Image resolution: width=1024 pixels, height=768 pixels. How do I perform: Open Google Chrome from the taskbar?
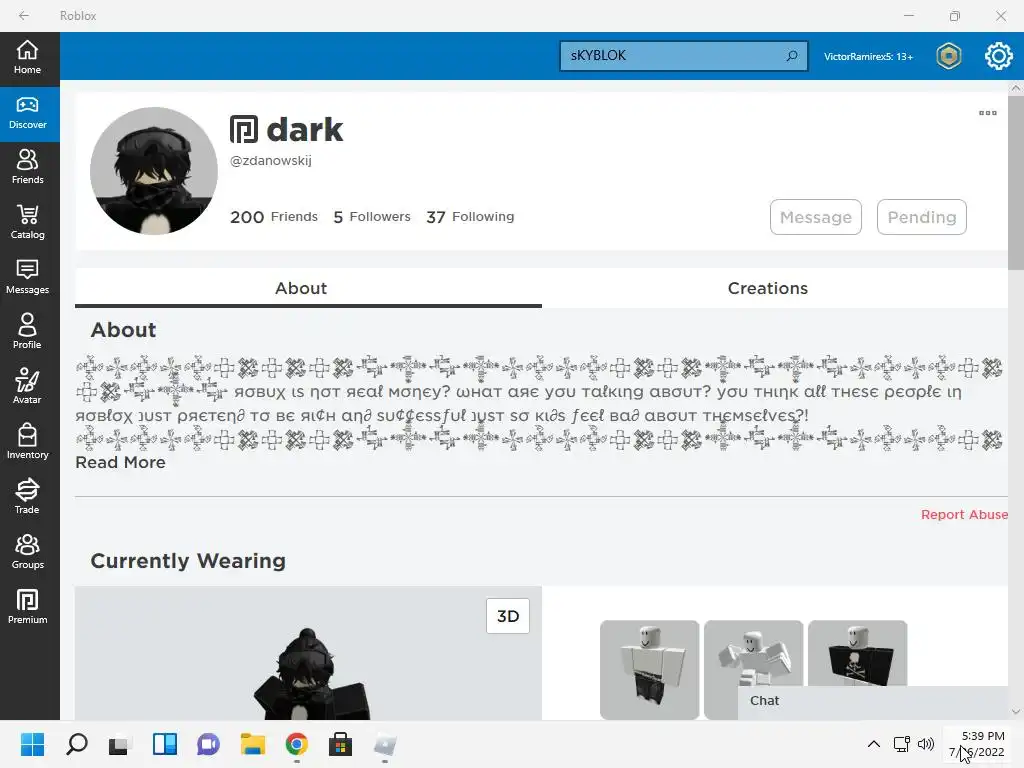coord(296,744)
